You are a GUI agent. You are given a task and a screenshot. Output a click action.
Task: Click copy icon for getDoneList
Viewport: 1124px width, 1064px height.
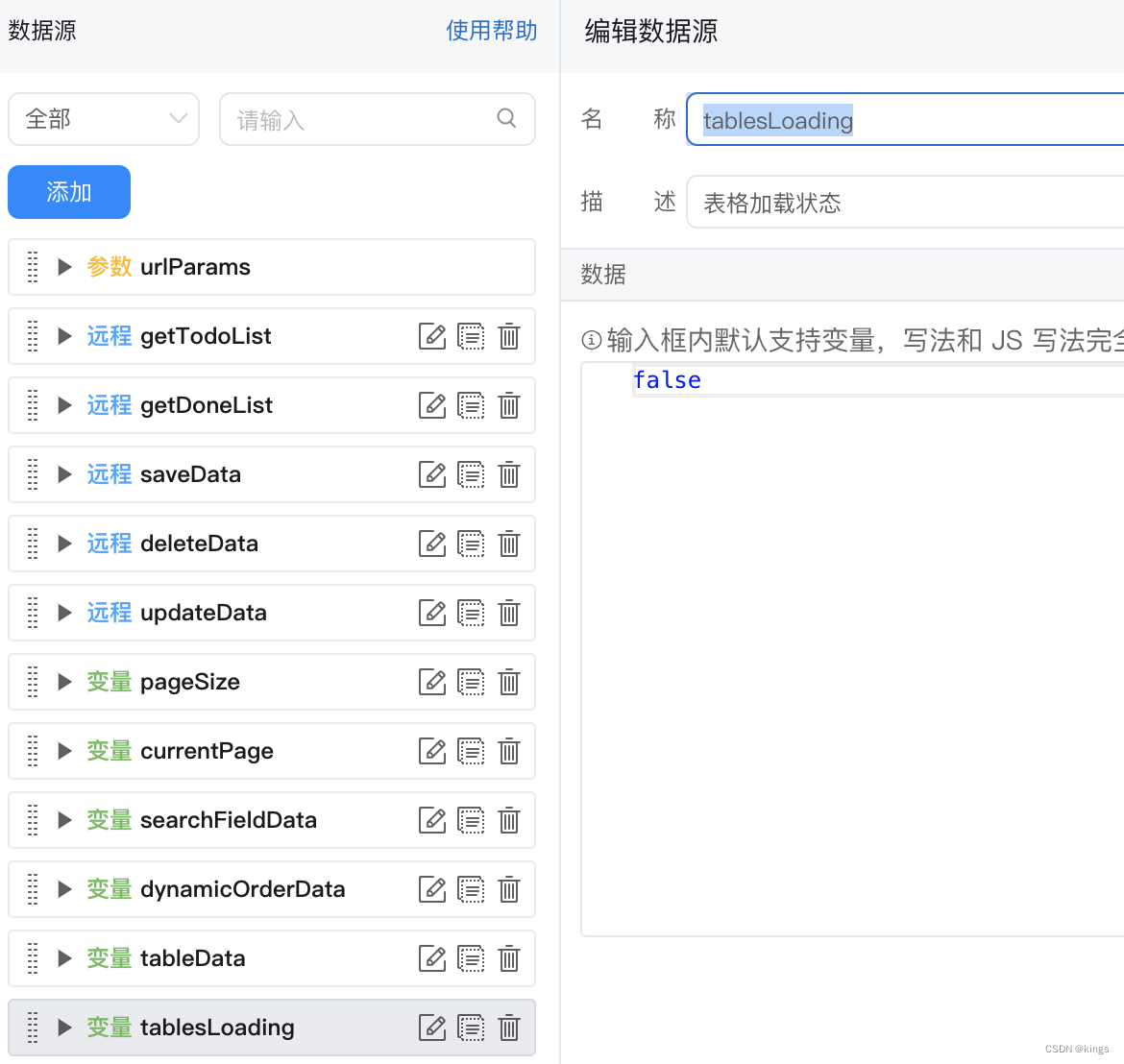click(x=471, y=405)
